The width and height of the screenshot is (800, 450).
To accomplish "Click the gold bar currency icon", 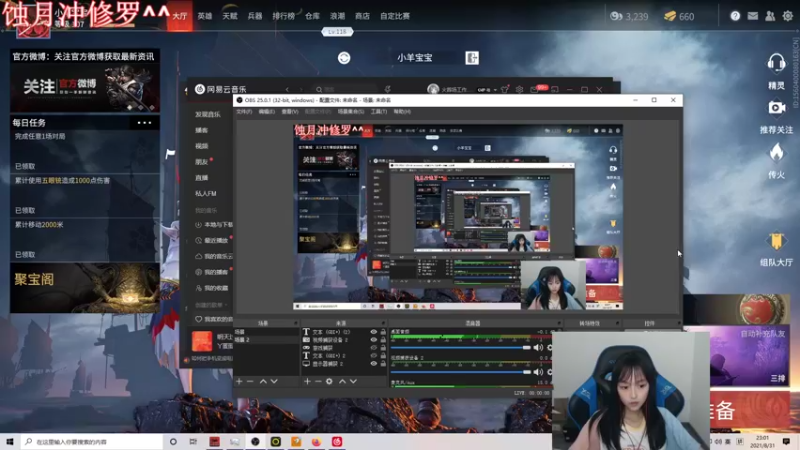I will [x=670, y=16].
